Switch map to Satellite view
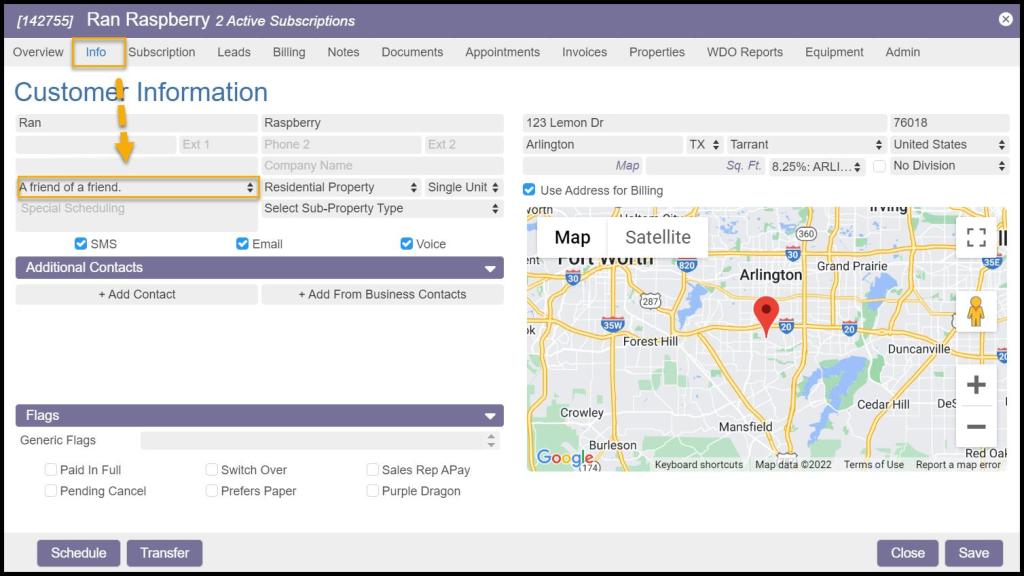Screen dimensions: 1024x576 tap(657, 237)
